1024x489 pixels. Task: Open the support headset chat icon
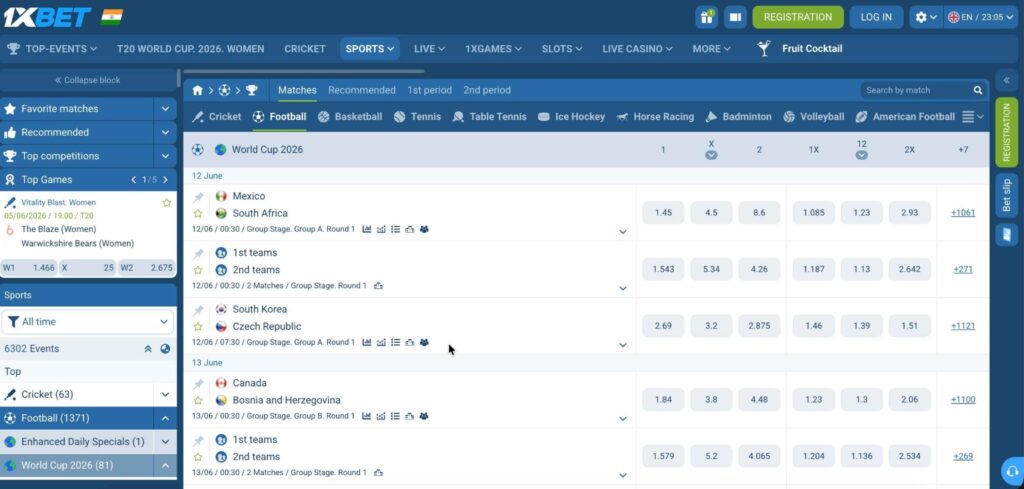pos(1012,471)
